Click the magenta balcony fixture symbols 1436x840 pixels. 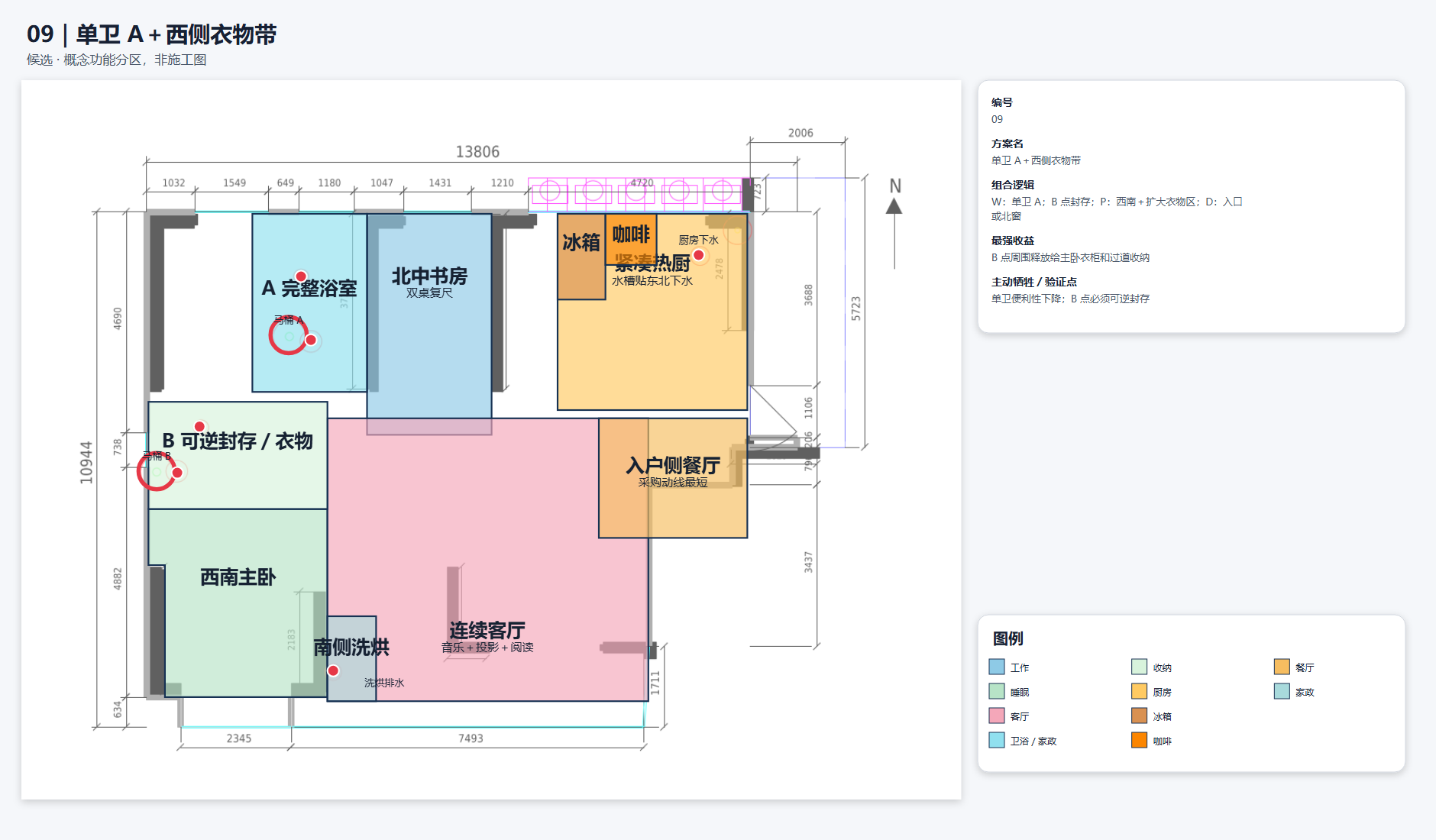pyautogui.click(x=636, y=192)
